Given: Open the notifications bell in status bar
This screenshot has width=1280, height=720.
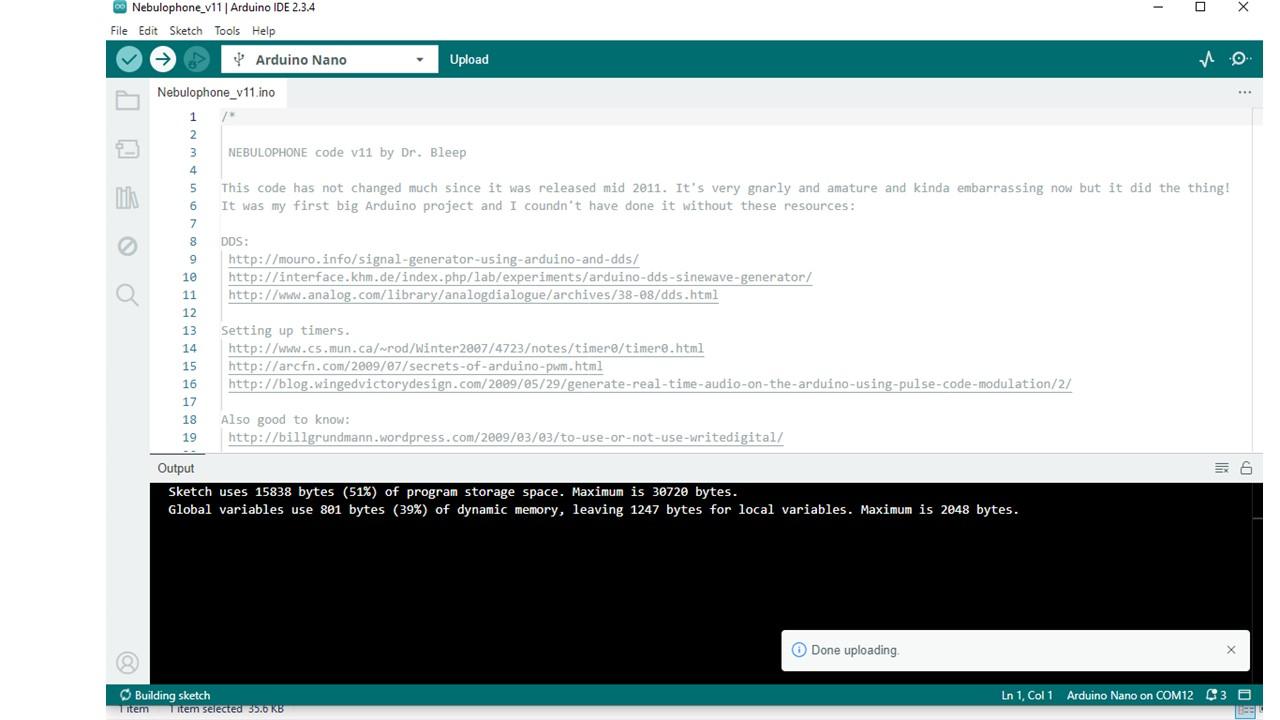Looking at the screenshot, I should click(x=1216, y=695).
